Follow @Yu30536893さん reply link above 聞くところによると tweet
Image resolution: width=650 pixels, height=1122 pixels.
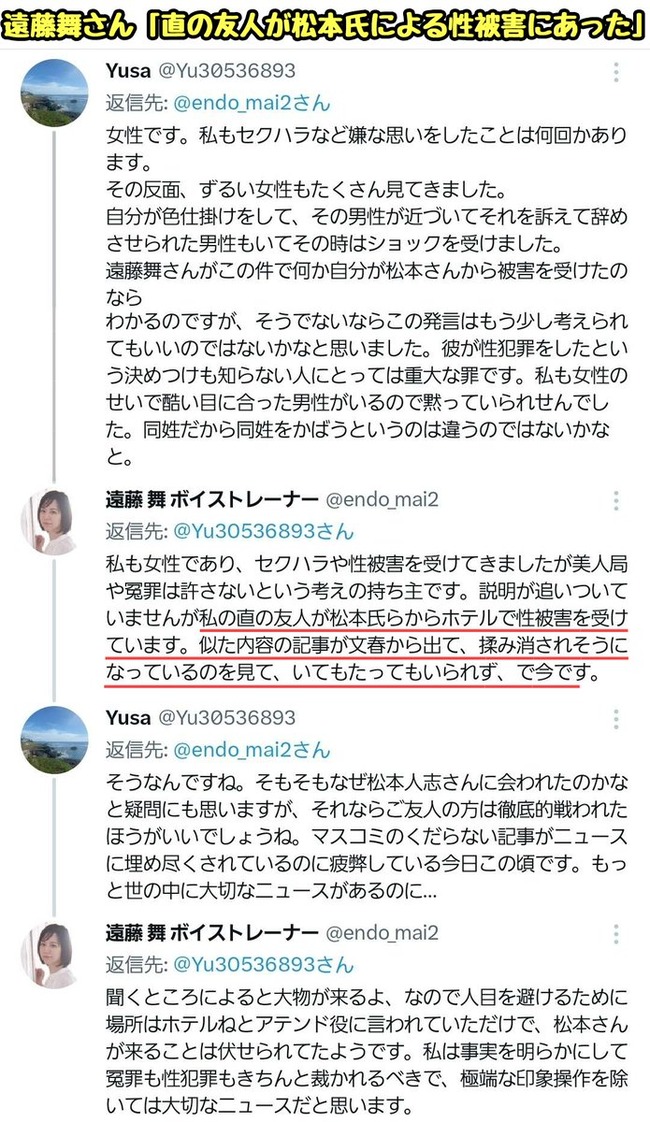pyautogui.click(x=263, y=965)
